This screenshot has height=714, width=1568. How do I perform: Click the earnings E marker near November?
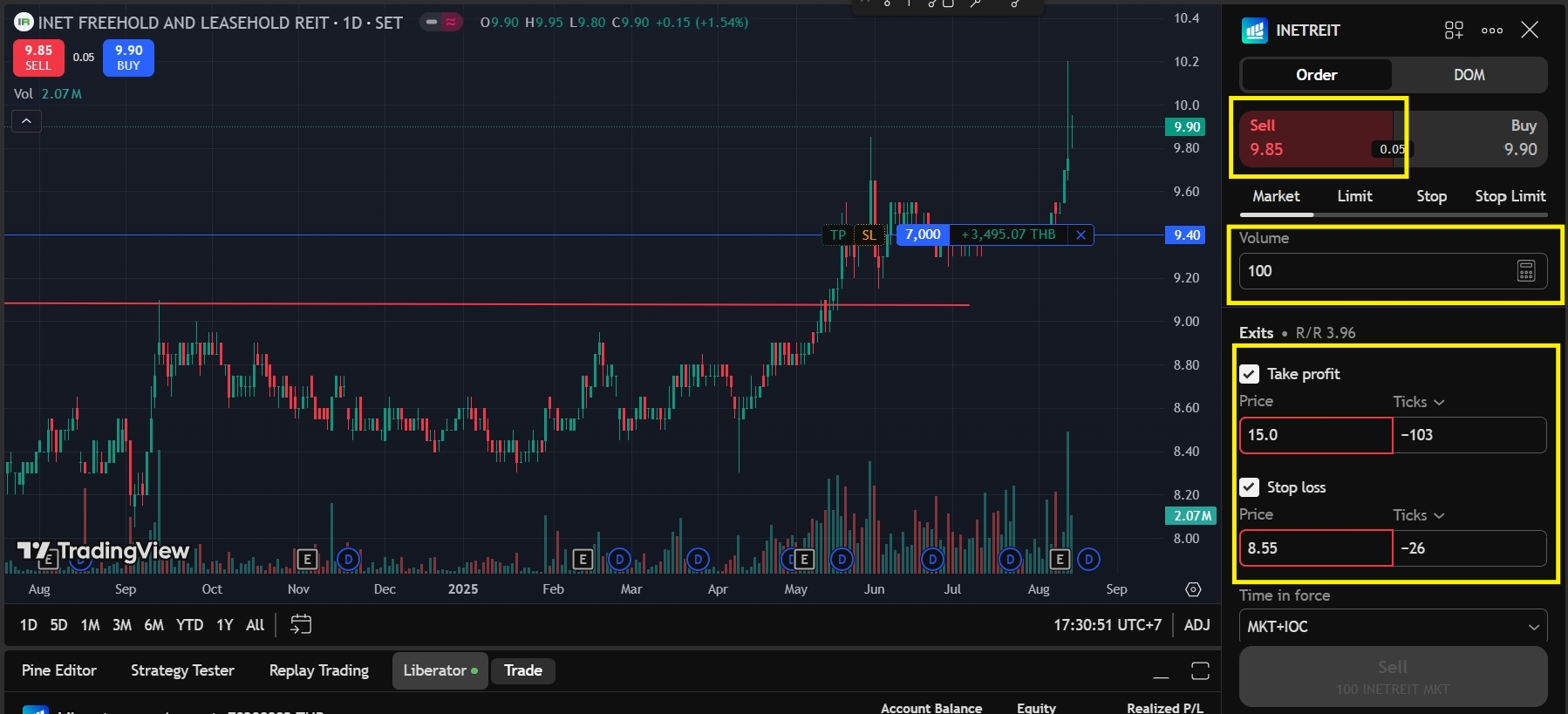point(307,559)
